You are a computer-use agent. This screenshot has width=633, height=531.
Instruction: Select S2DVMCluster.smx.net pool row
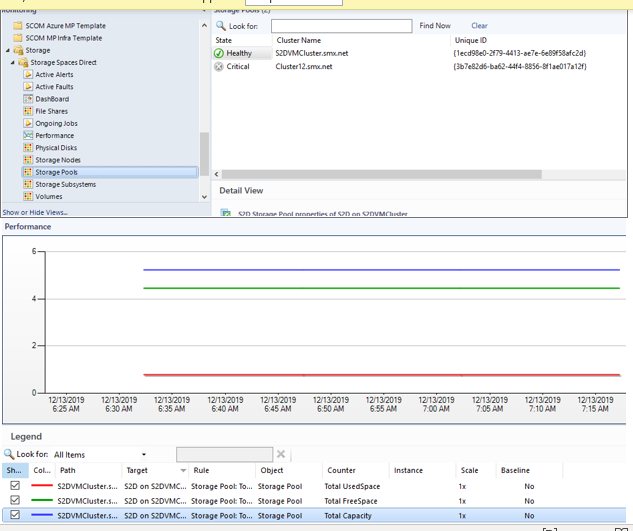pyautogui.click(x=419, y=53)
